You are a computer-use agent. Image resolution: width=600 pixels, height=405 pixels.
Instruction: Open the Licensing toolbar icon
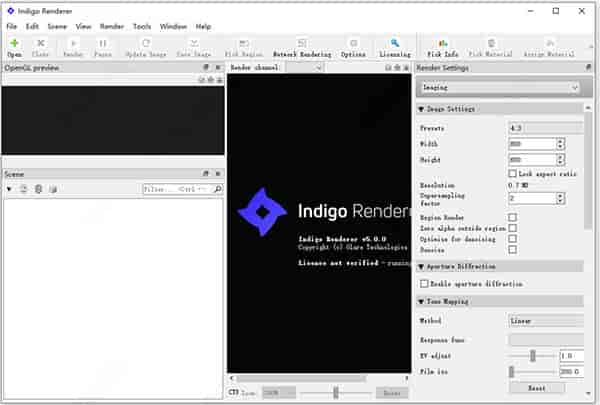pos(394,46)
